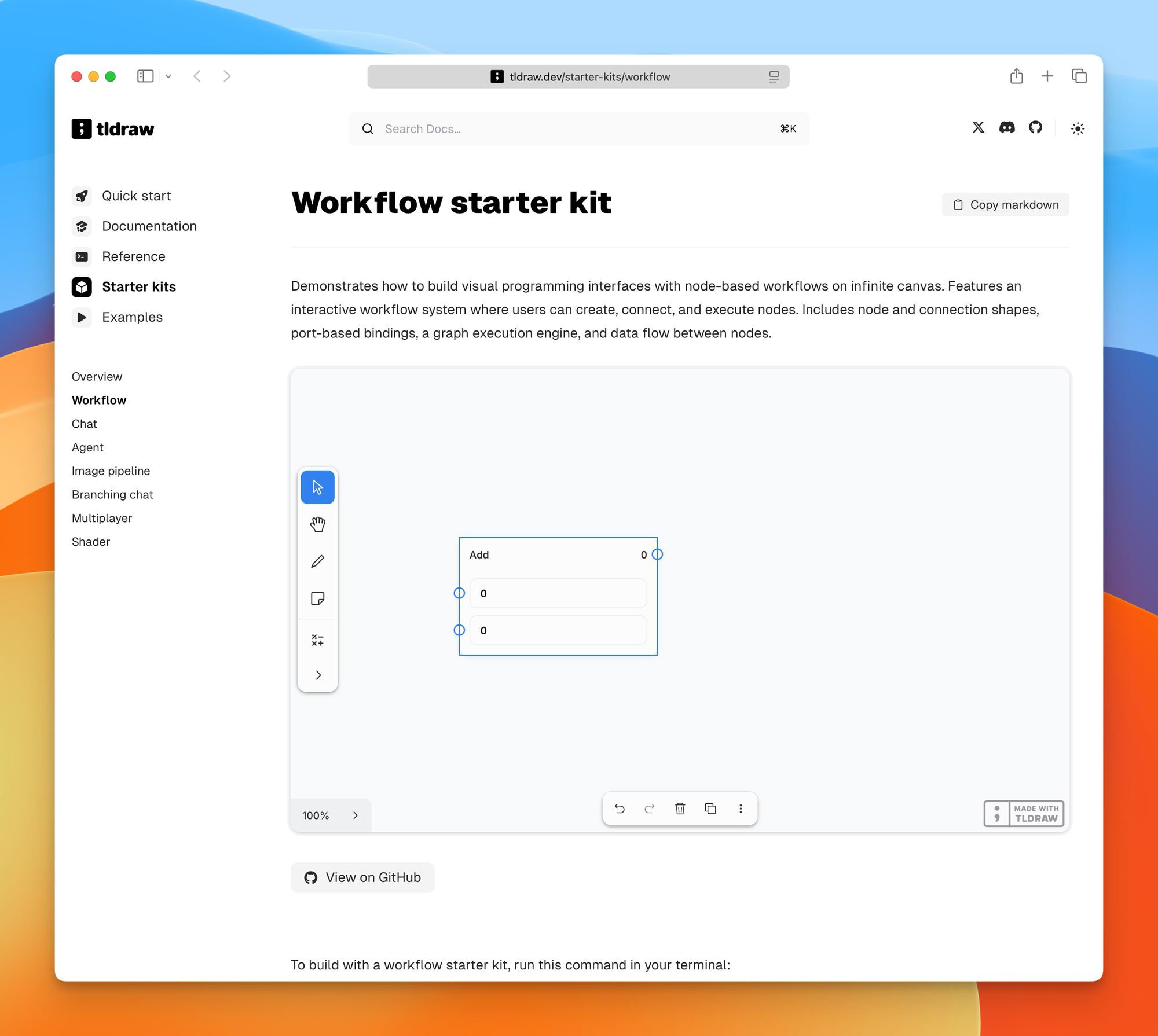Open the Discord community link
The image size is (1158, 1036).
tap(1007, 127)
